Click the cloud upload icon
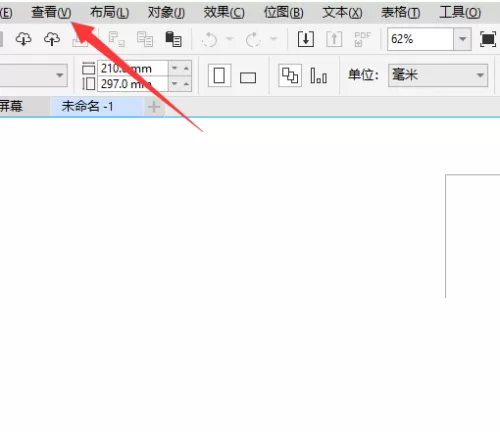 (x=52, y=39)
